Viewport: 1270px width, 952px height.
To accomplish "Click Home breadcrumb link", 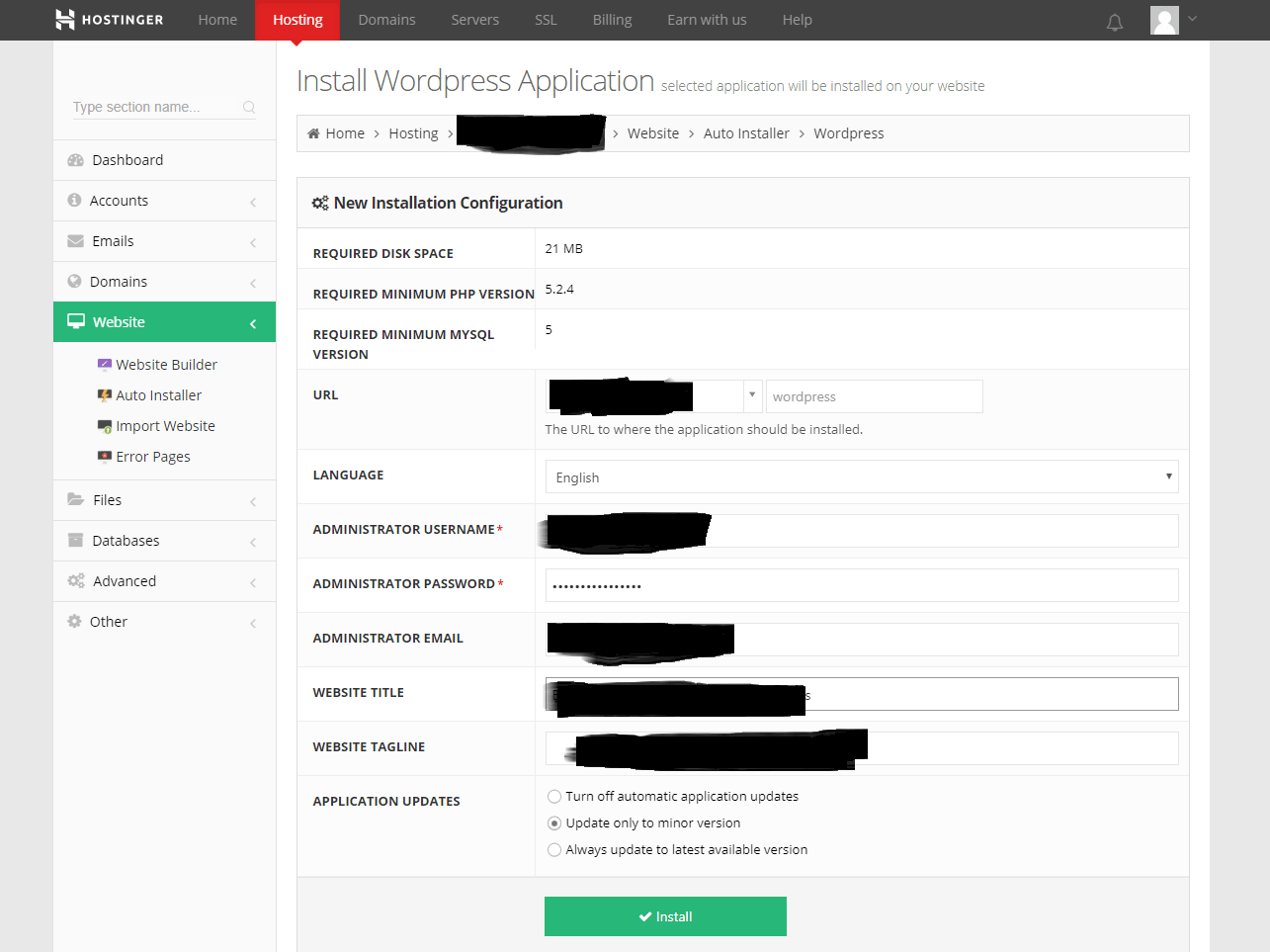I will [x=345, y=133].
